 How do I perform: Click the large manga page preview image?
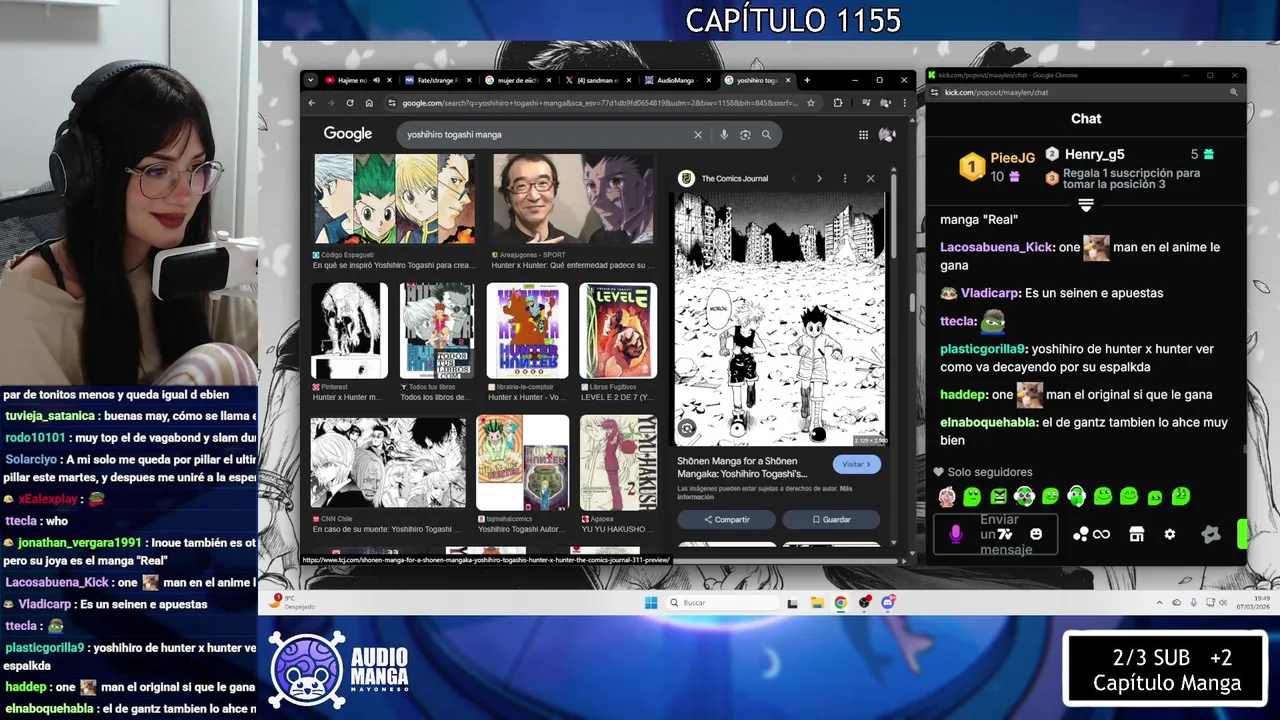pyautogui.click(x=780, y=318)
